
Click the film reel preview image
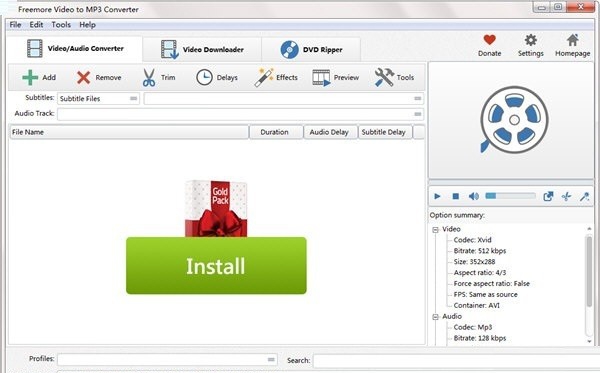click(514, 120)
